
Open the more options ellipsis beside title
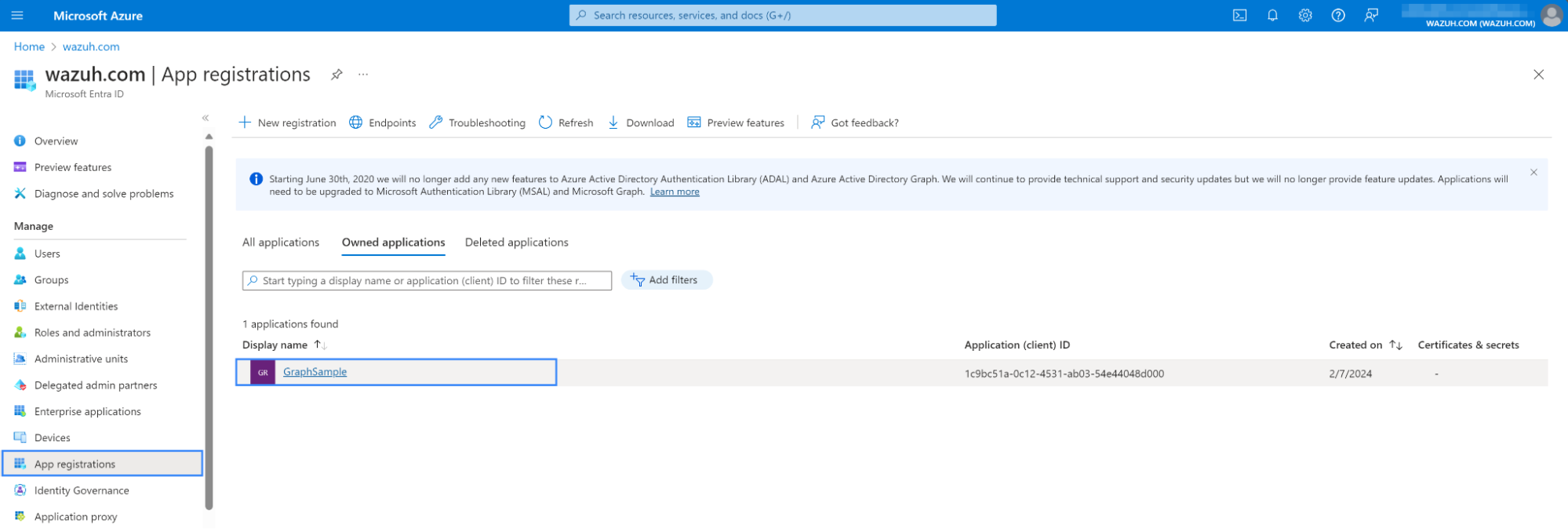point(363,75)
